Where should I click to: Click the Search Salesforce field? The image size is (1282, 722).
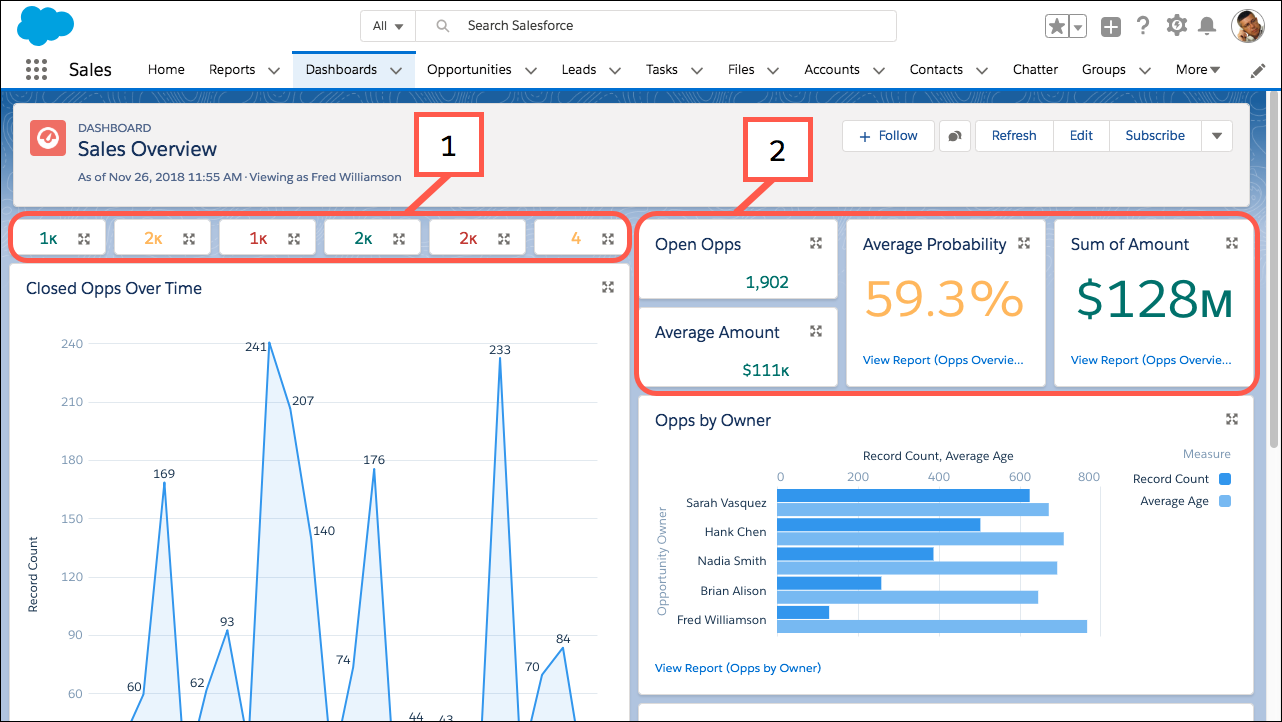(x=656, y=26)
